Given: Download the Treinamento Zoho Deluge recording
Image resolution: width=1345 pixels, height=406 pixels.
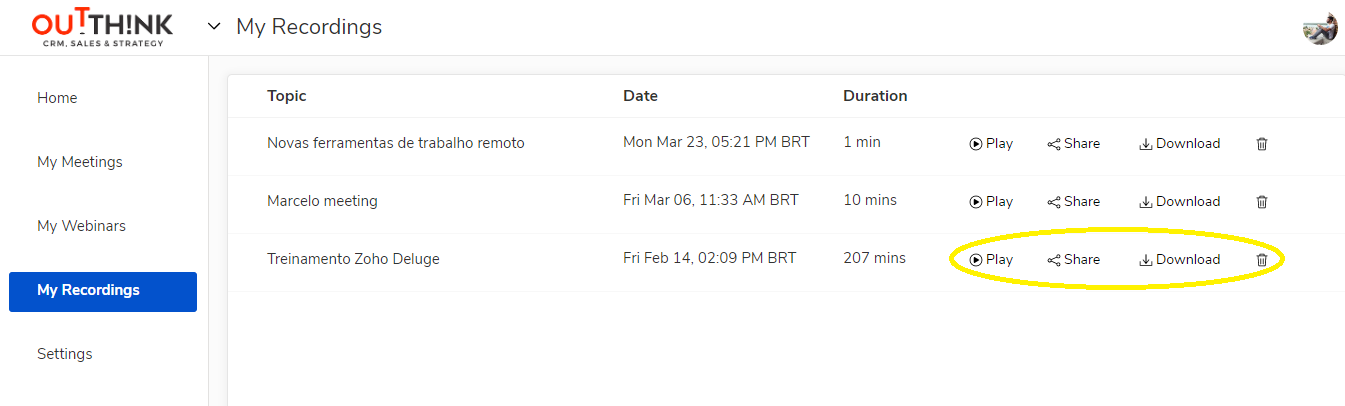Looking at the screenshot, I should point(1180,260).
